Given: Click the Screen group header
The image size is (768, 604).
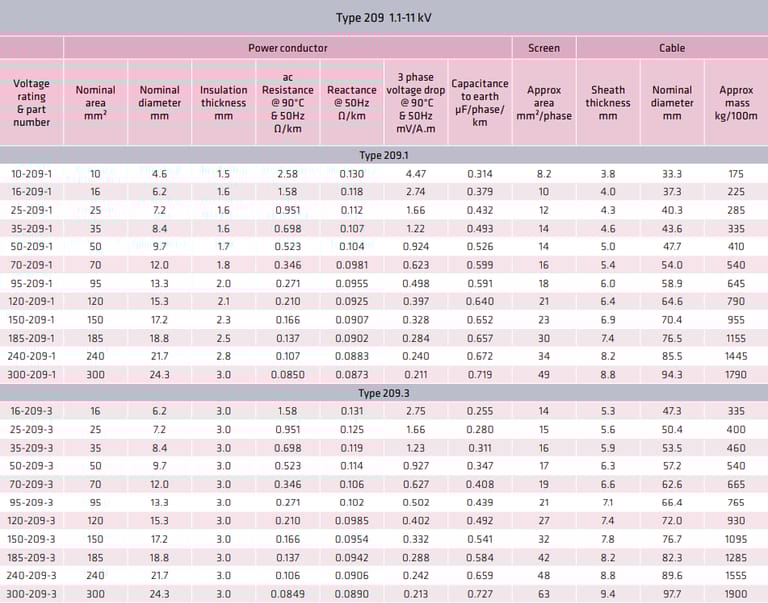Looking at the screenshot, I should 544,48.
